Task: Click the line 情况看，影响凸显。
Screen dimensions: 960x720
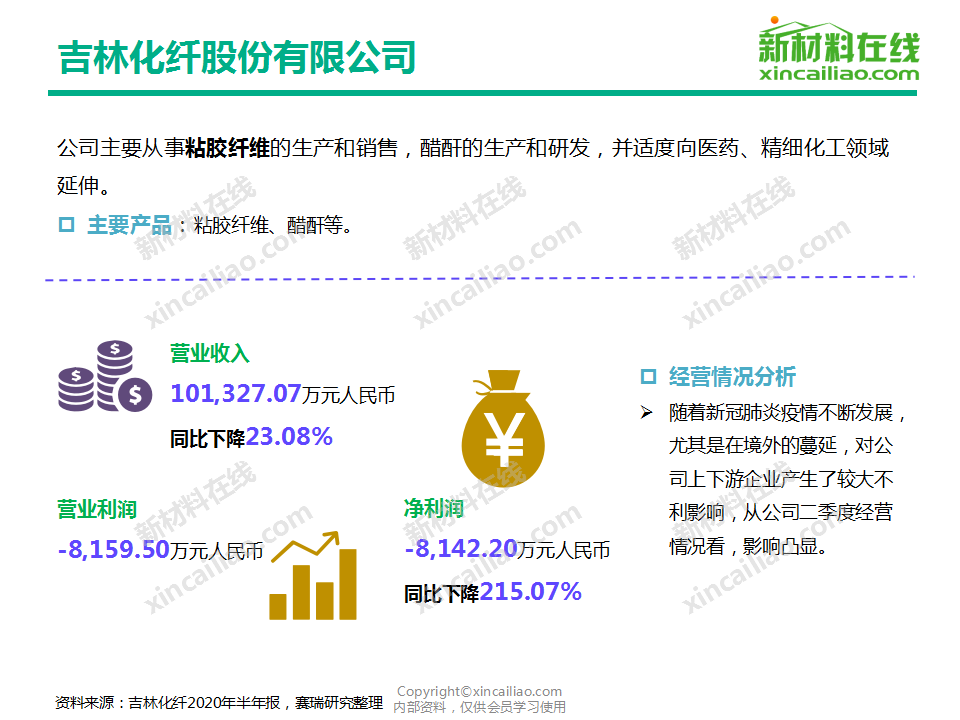Action: point(749,546)
